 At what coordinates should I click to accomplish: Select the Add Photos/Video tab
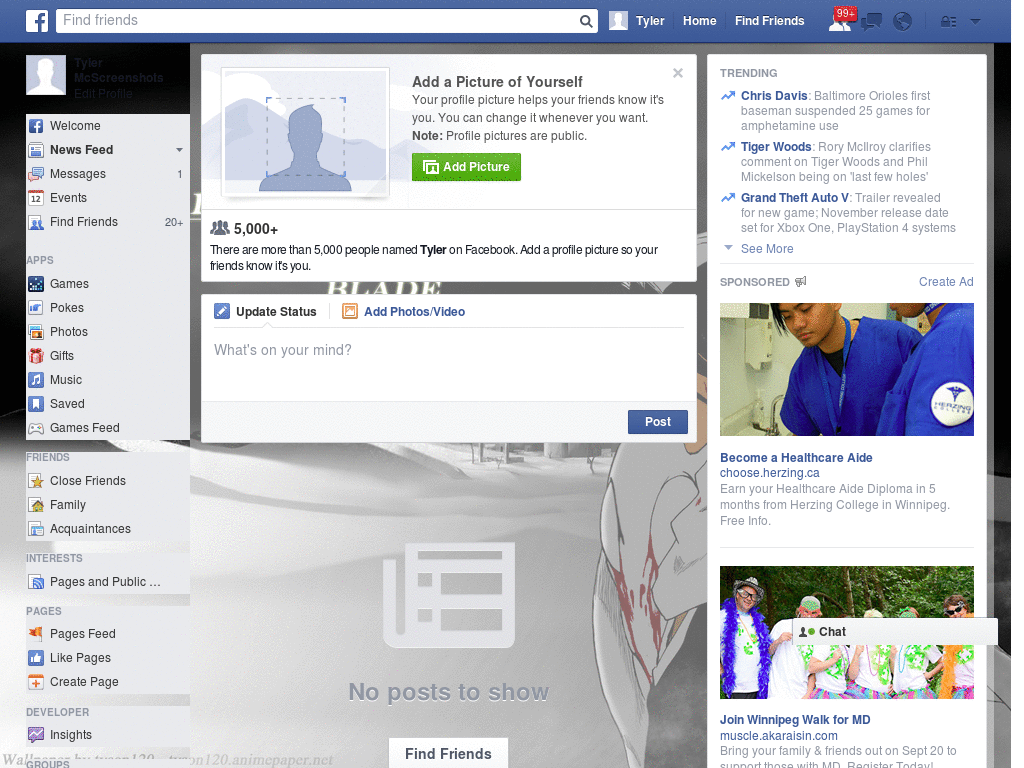point(404,312)
